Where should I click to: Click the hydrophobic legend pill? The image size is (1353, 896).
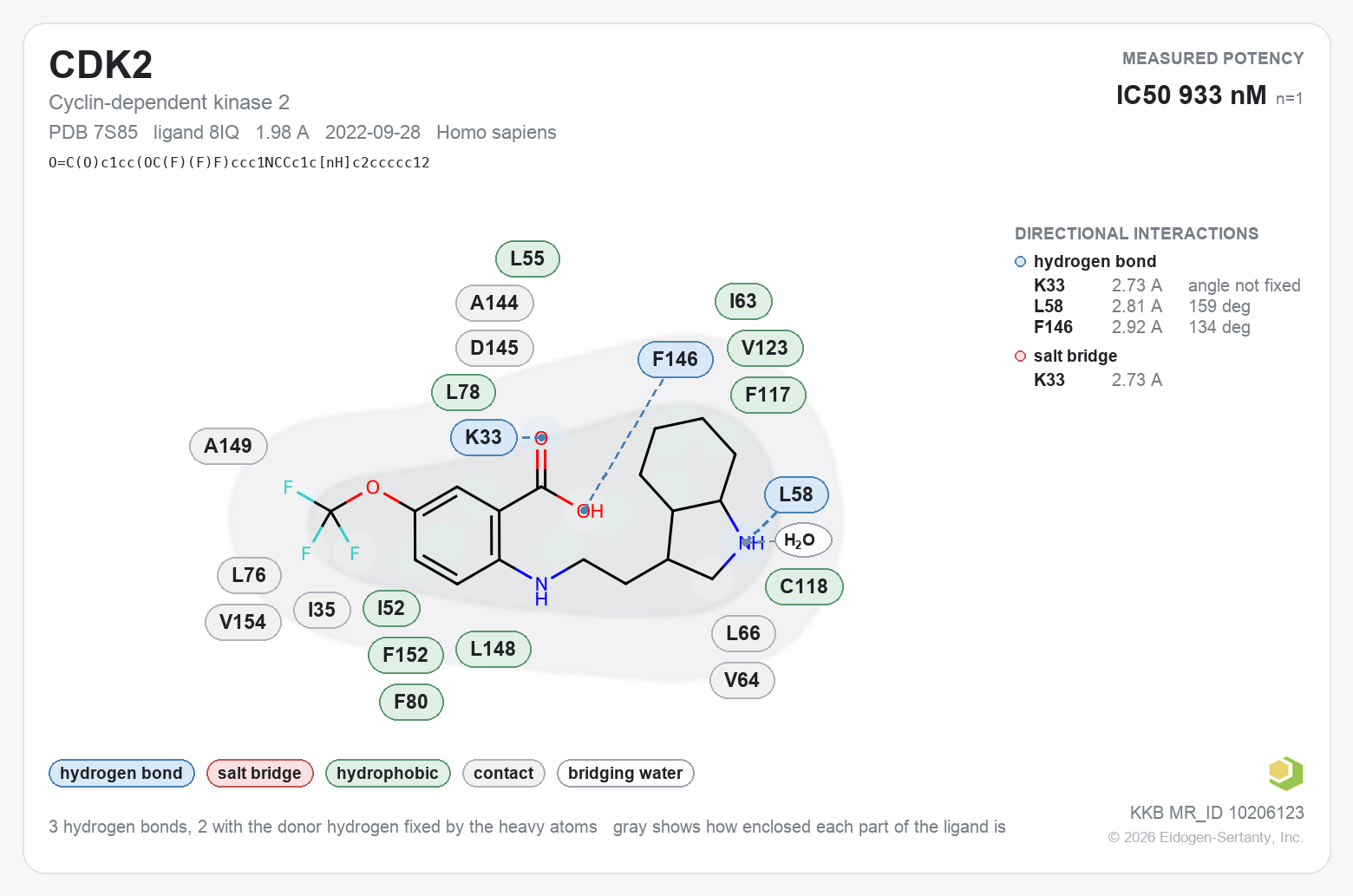pos(388,773)
